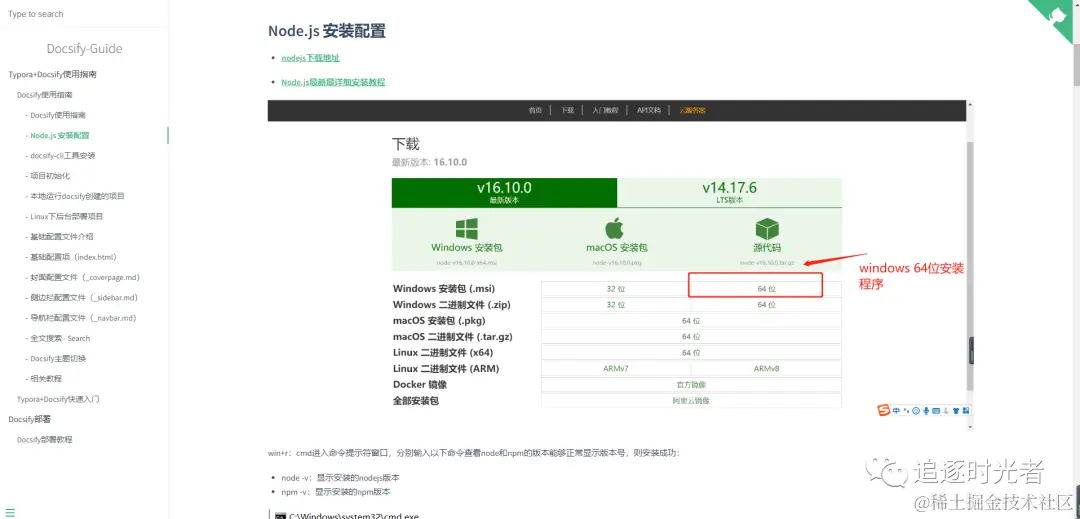Screen dimensions: 1080x519
Task: Open 入门教程 in the navigation bar
Action: coord(605,110)
